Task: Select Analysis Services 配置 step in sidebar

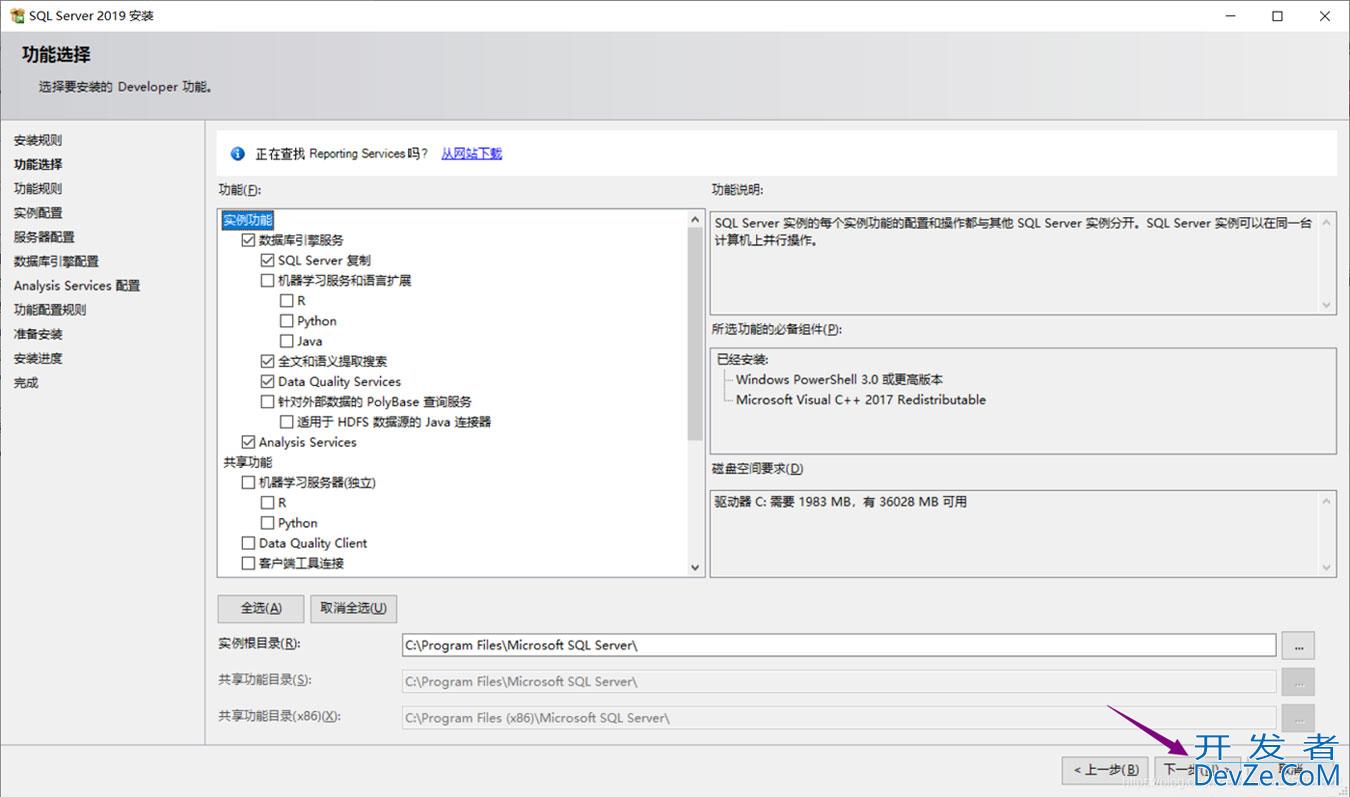Action: click(77, 286)
